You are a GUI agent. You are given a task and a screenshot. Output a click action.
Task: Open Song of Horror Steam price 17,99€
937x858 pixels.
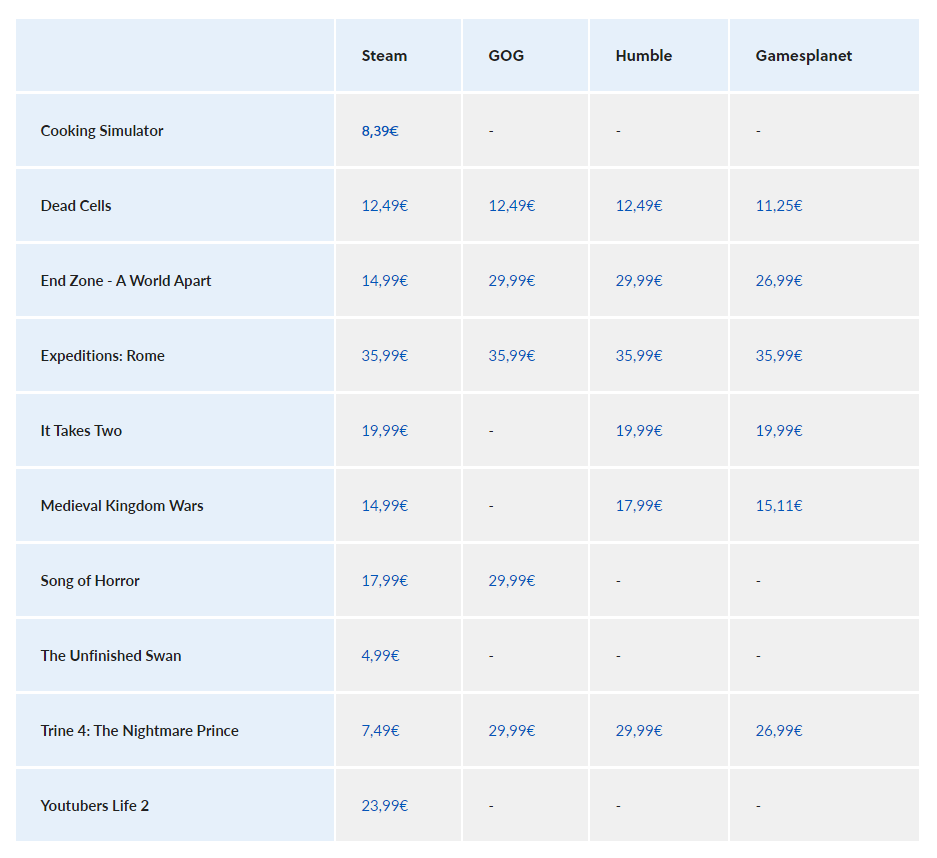coord(384,581)
